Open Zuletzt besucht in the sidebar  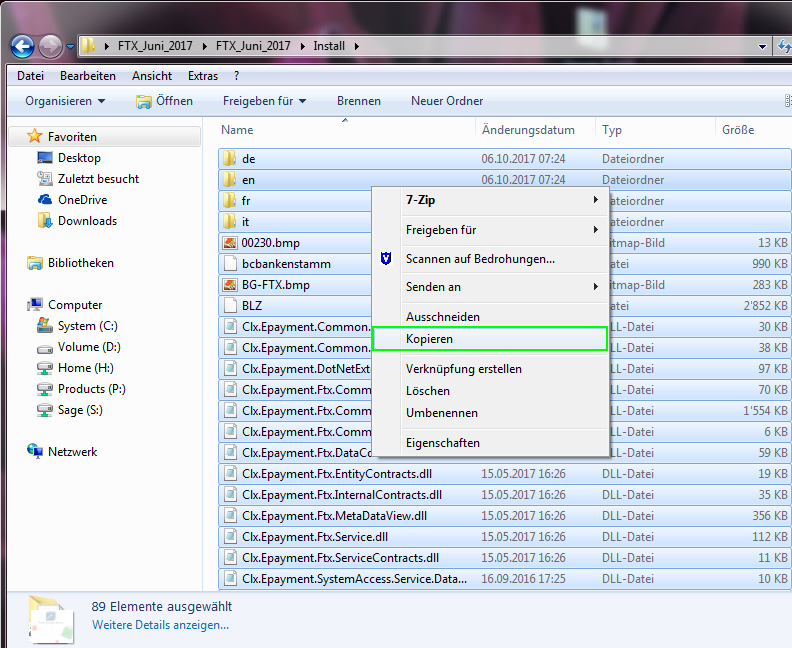tap(98, 179)
